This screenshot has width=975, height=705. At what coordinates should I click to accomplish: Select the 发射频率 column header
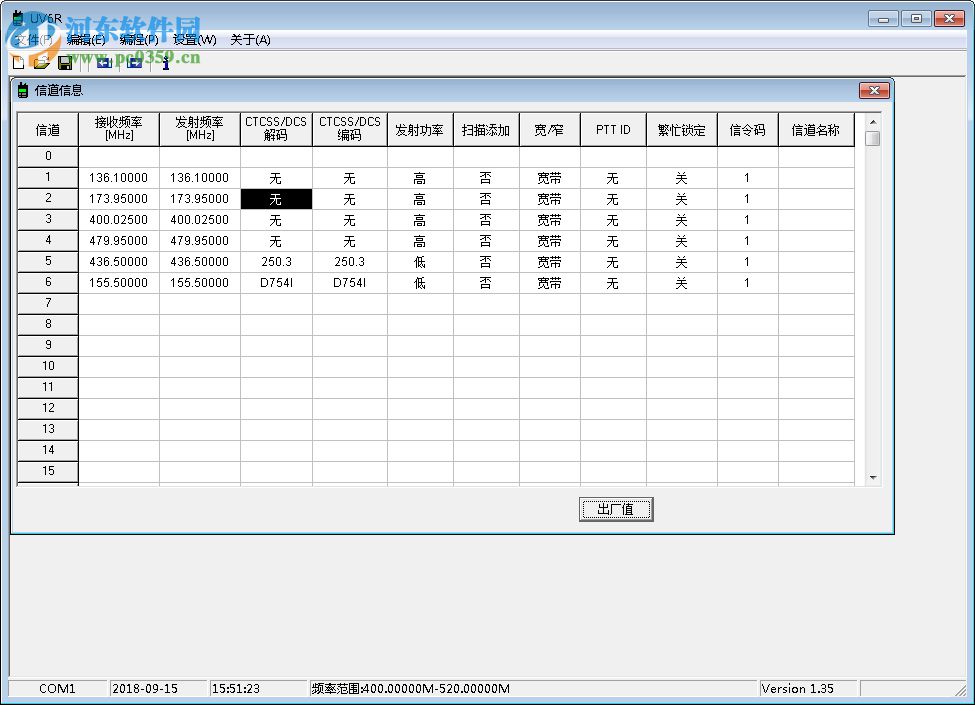pyautogui.click(x=200, y=129)
